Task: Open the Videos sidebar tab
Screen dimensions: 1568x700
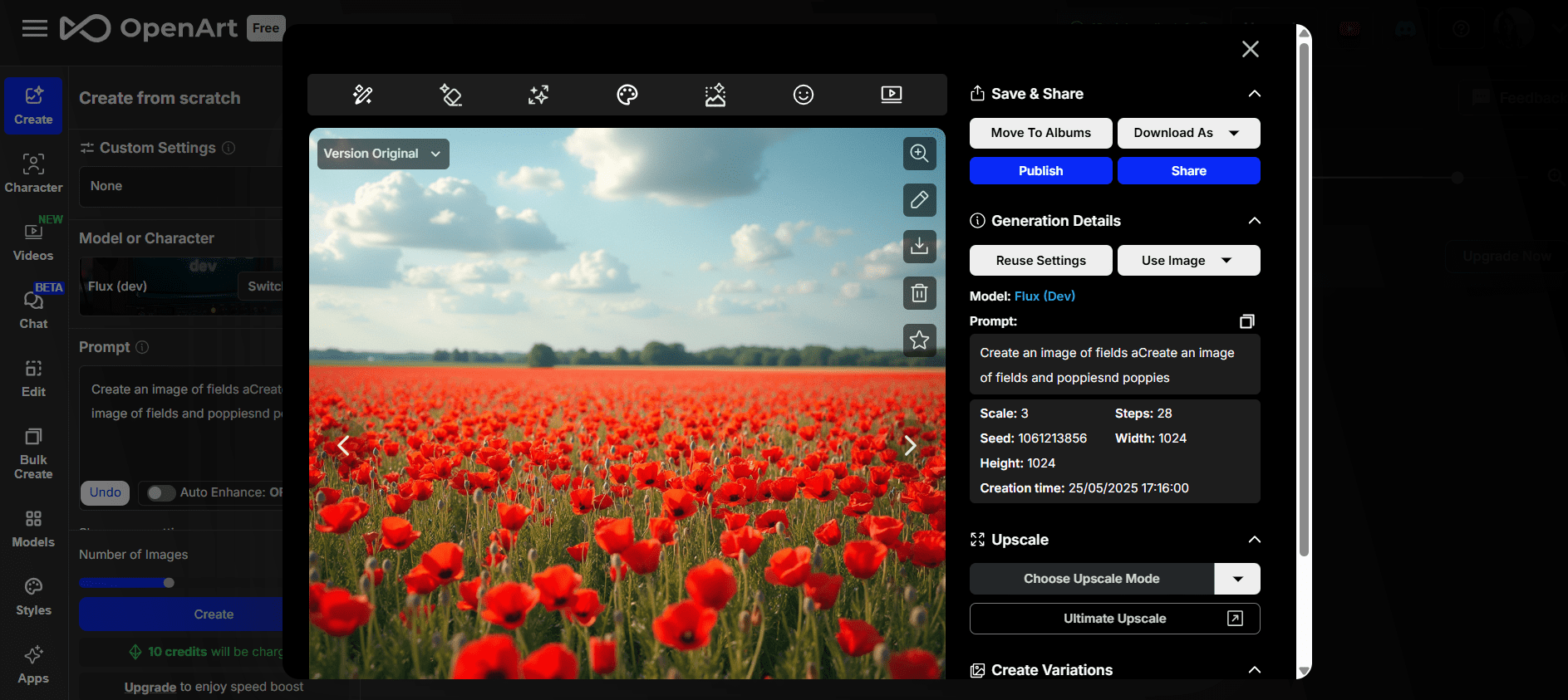Action: [x=33, y=241]
